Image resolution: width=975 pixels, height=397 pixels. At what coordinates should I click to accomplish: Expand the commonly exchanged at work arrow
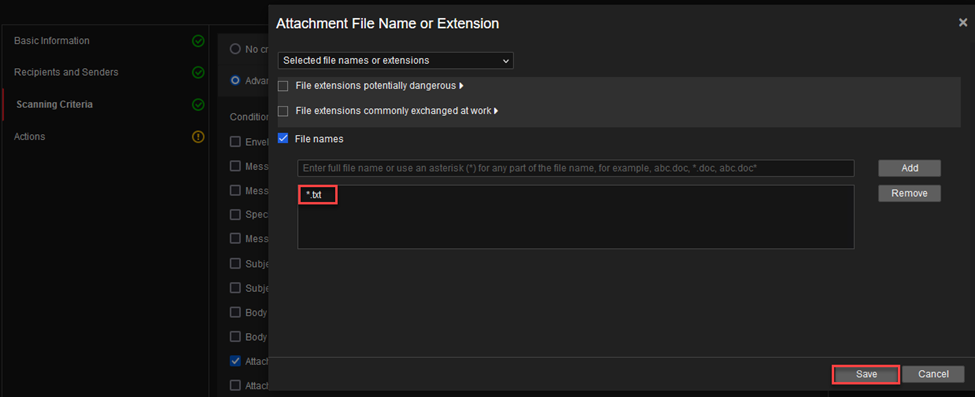(496, 111)
